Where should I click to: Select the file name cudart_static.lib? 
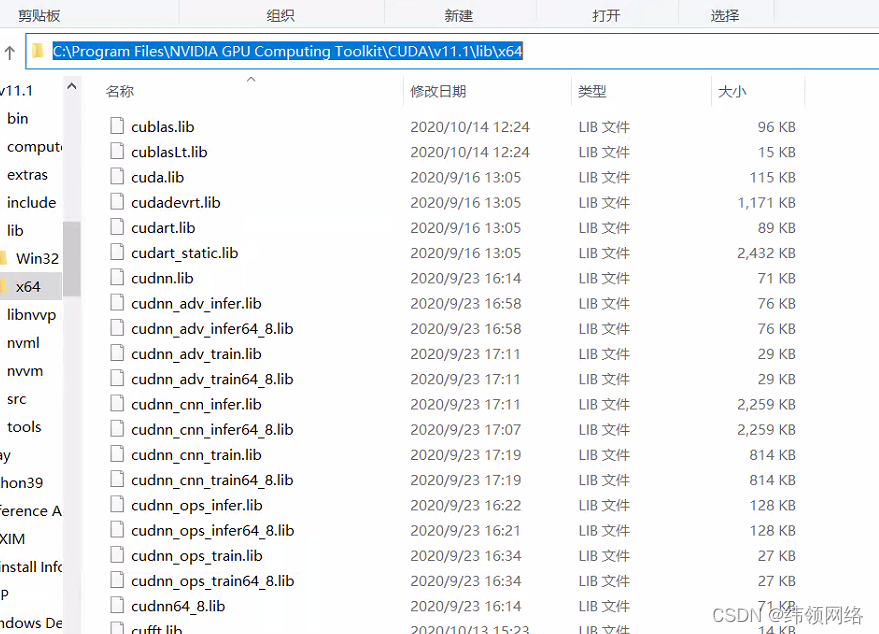coord(184,253)
